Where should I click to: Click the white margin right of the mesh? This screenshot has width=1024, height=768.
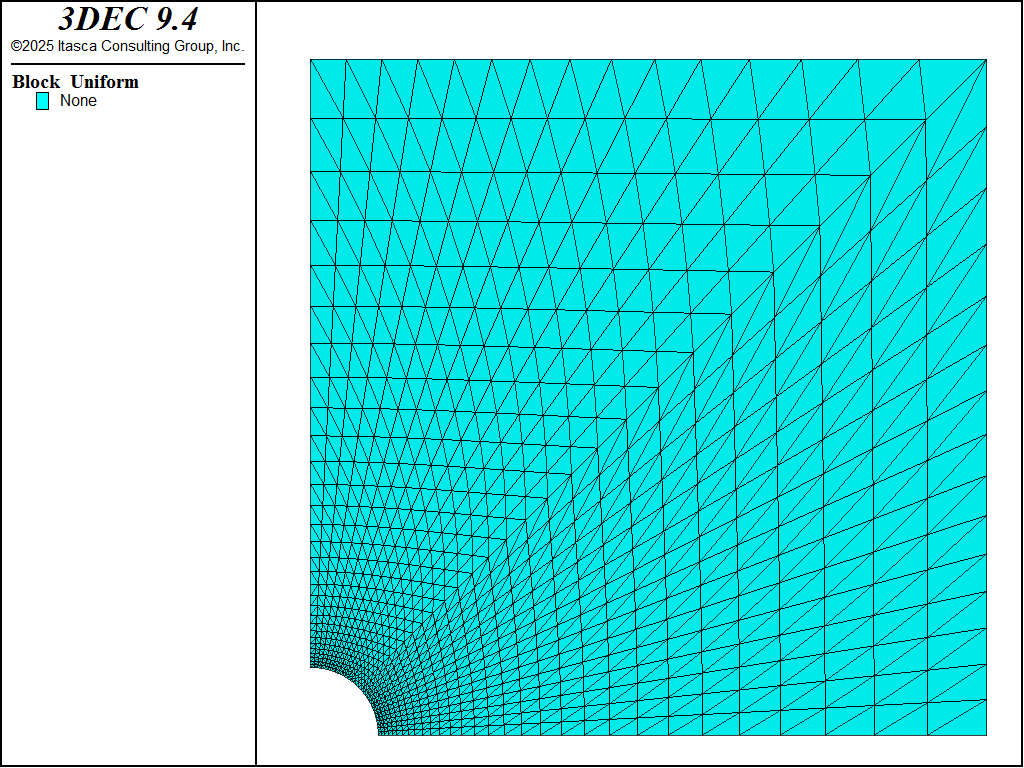point(1004,400)
